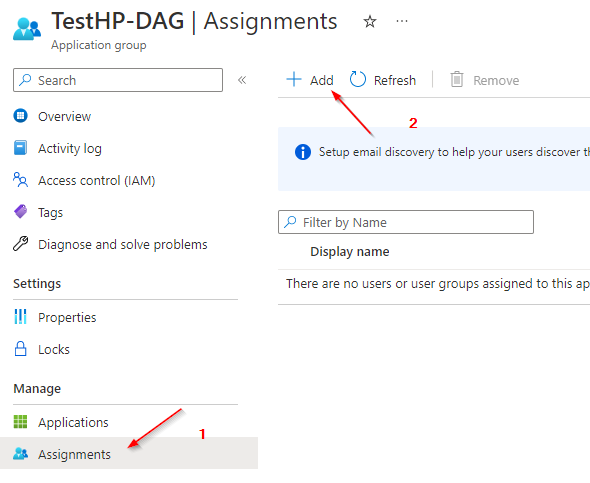Image resolution: width=590 pixels, height=483 pixels.
Task: Select Diagnose and solve problems
Action: [123, 245]
